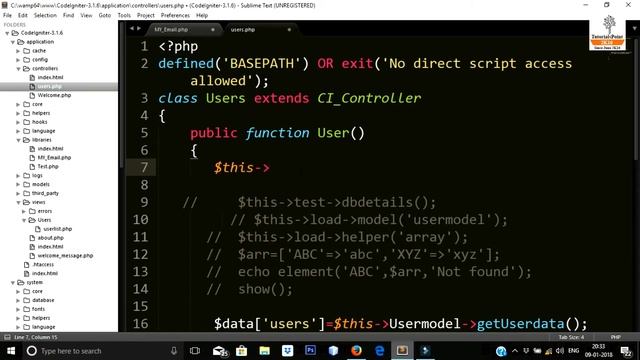Open Windows Start menu
Screen dimensions: 640x360
click(11, 351)
